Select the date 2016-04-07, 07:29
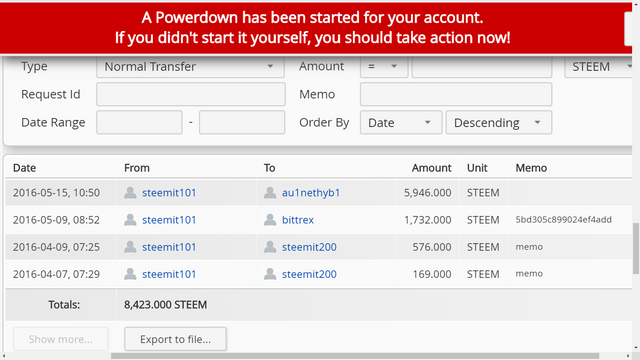Viewport: 640px width, 360px height. pos(56,274)
